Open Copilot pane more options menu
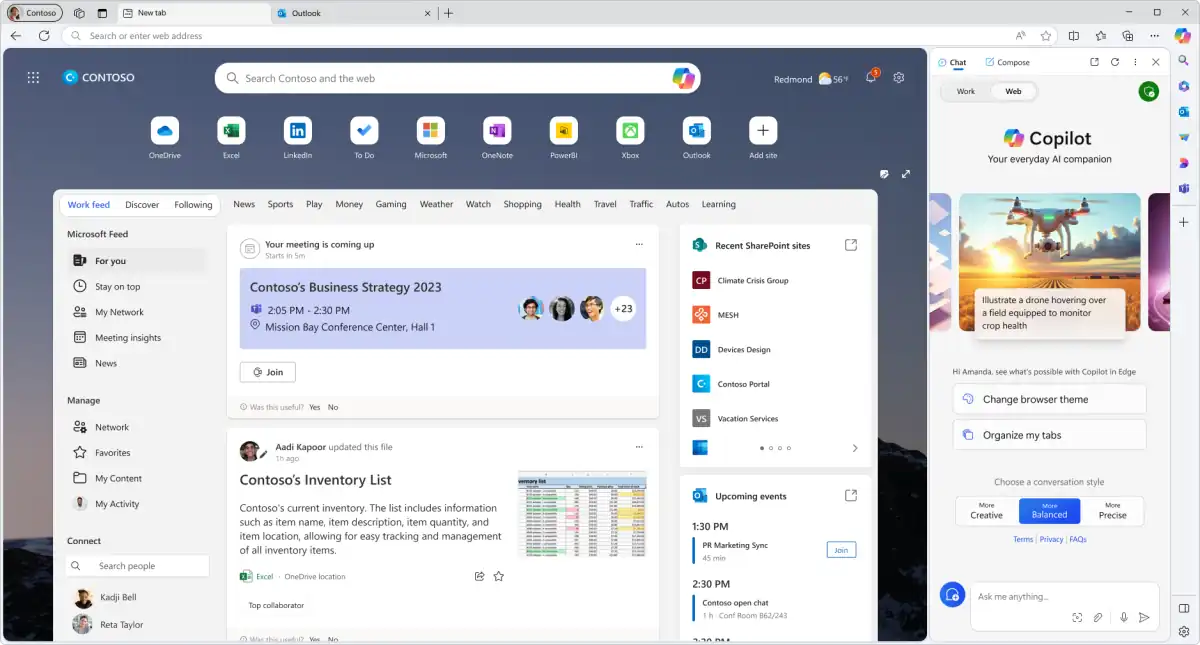Viewport: 1200px width, 645px height. coord(1135,62)
